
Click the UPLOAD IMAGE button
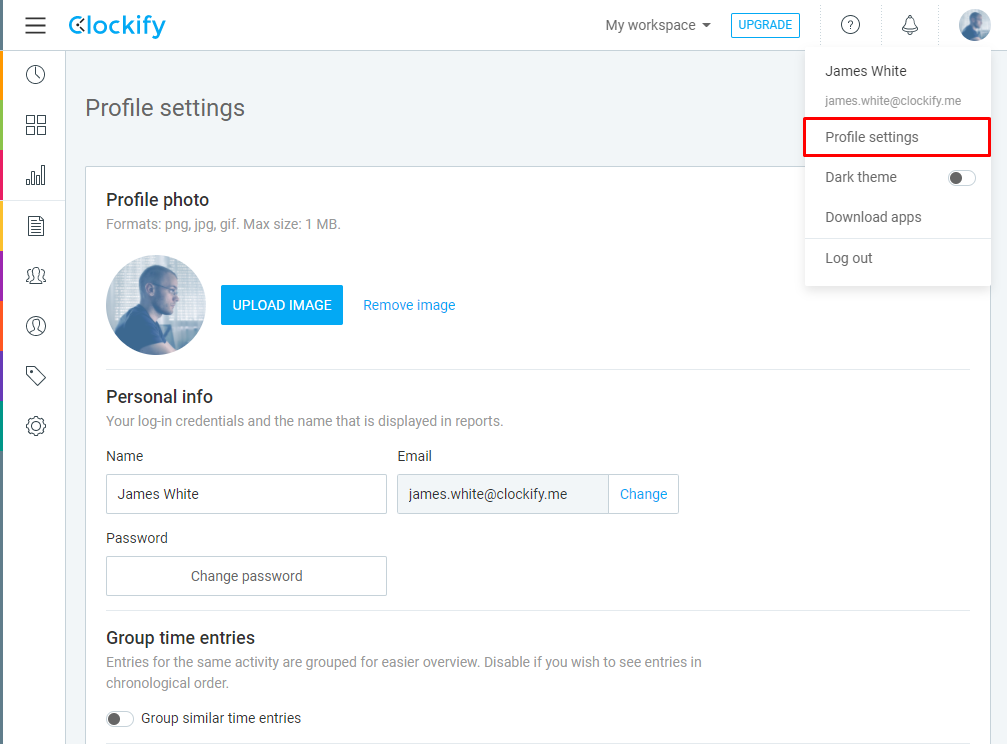coord(282,305)
